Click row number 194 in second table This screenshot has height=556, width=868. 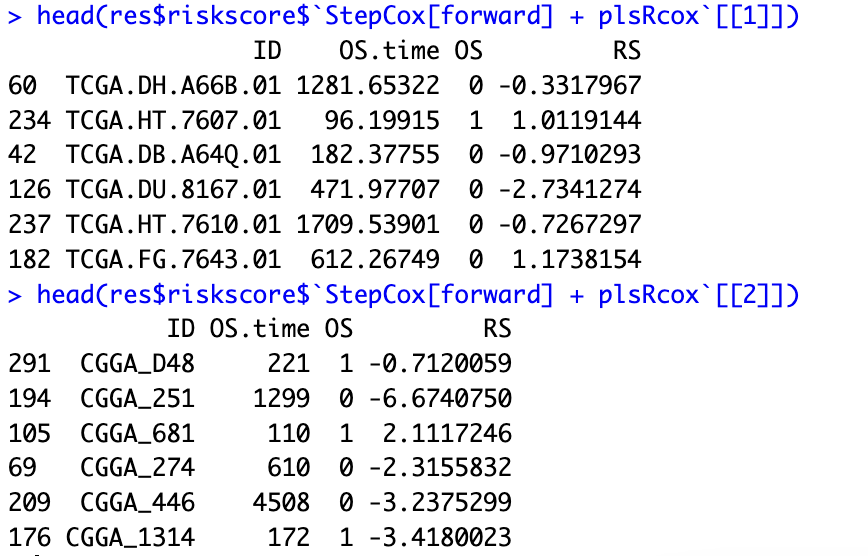pyautogui.click(x=30, y=399)
